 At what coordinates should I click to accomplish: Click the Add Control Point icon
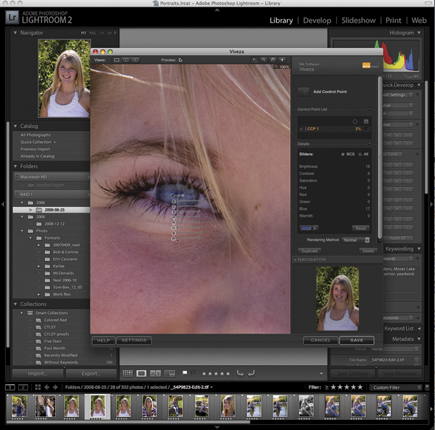coord(303,92)
